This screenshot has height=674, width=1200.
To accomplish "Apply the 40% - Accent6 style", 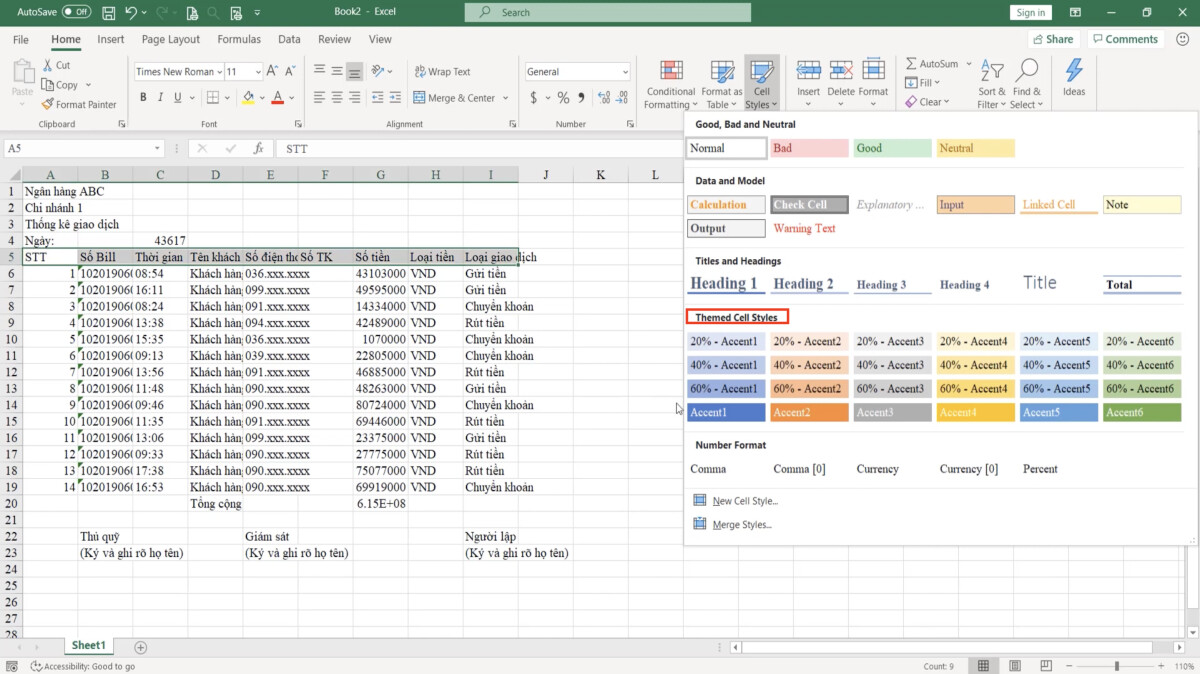I will (x=1141, y=365).
